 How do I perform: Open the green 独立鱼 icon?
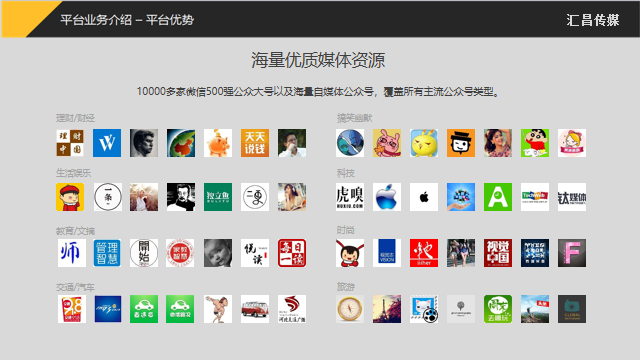(x=218, y=197)
